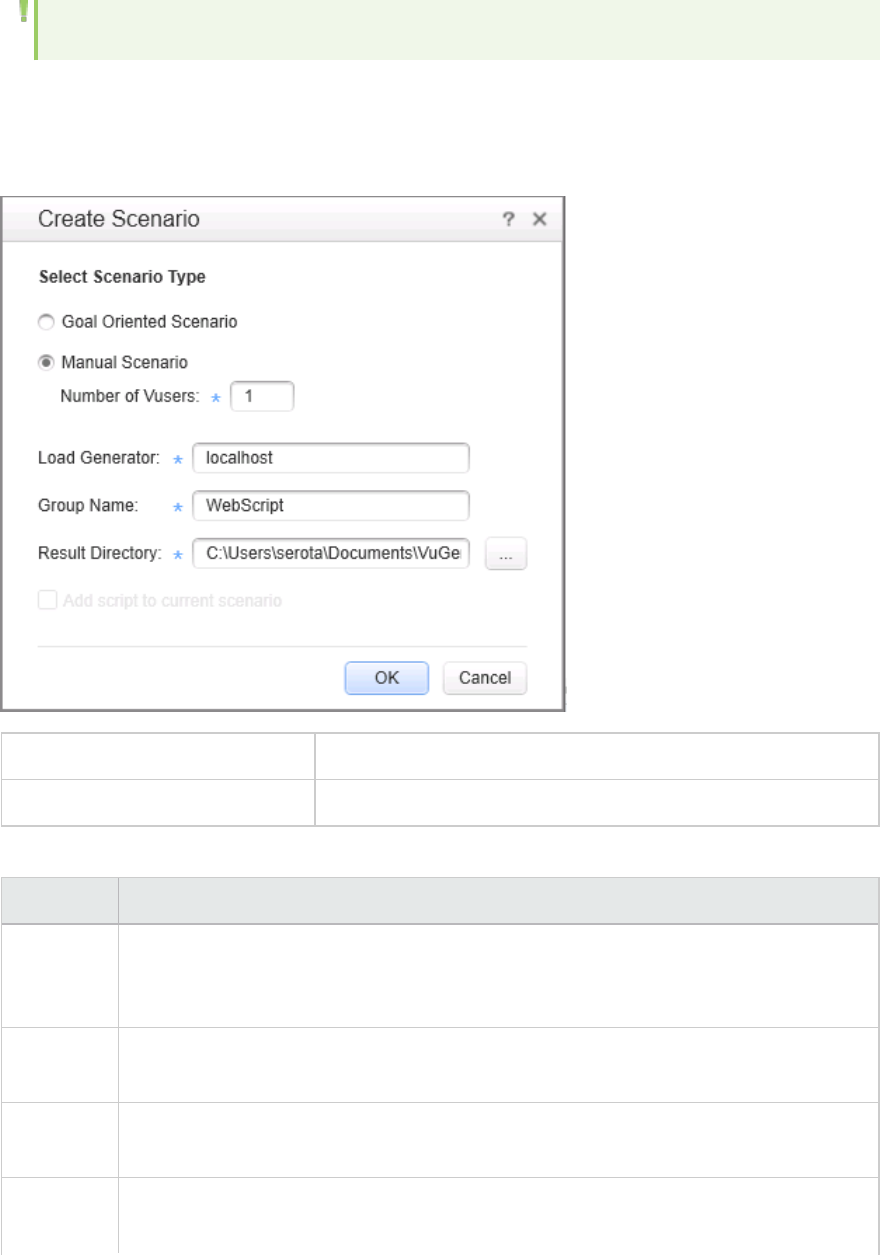Click the Group Name WebScript field
880x1255 pixels.
[331, 506]
